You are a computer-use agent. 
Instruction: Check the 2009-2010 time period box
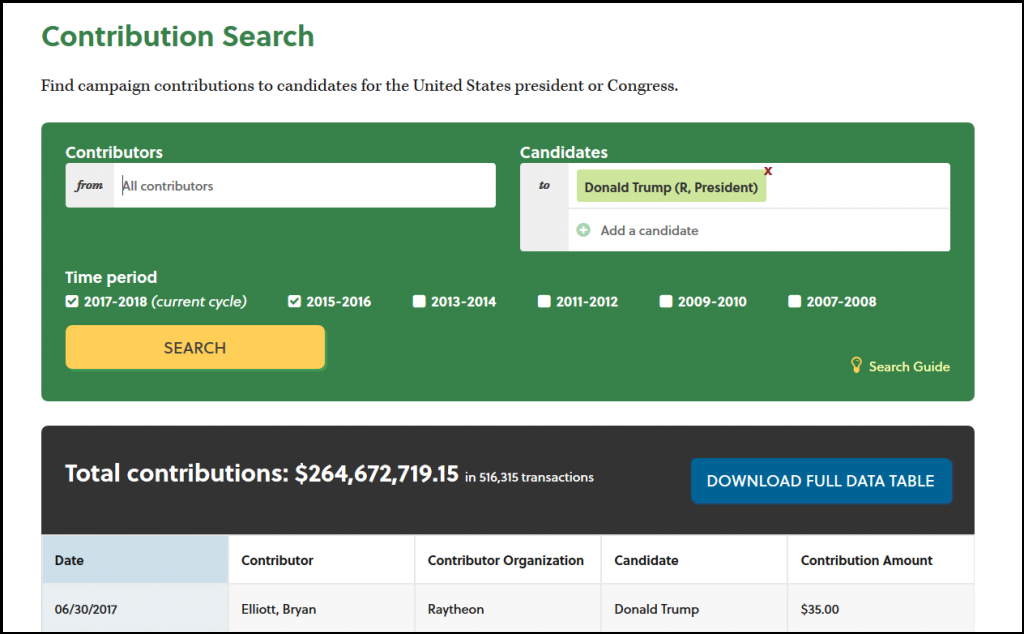[x=665, y=301]
